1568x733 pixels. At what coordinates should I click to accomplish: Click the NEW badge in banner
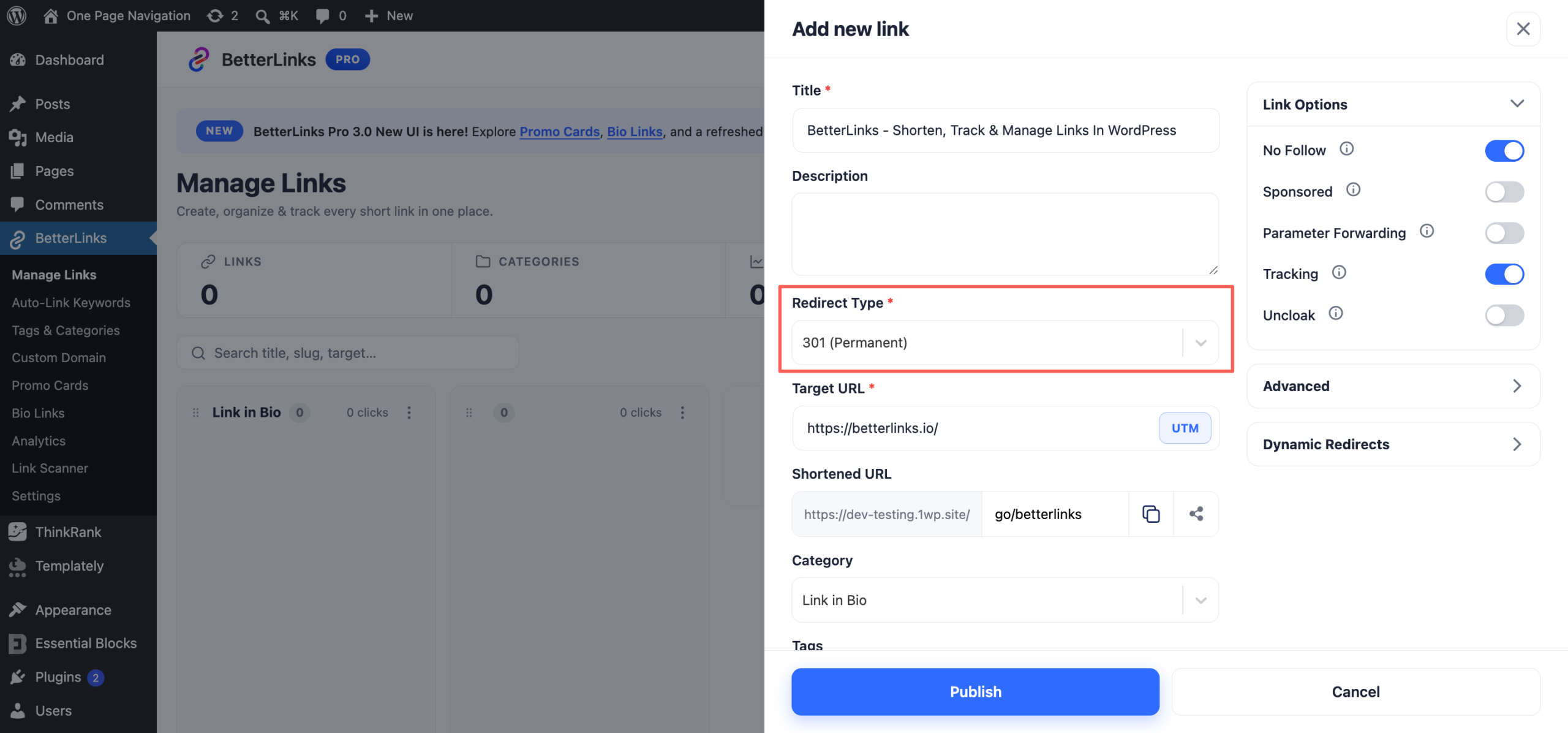pos(219,131)
